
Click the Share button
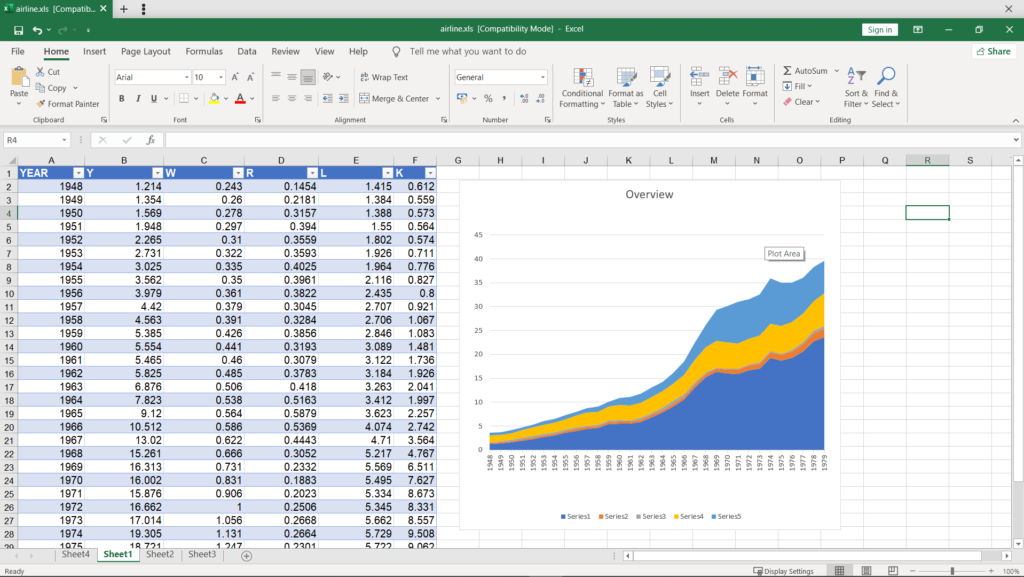tap(992, 51)
